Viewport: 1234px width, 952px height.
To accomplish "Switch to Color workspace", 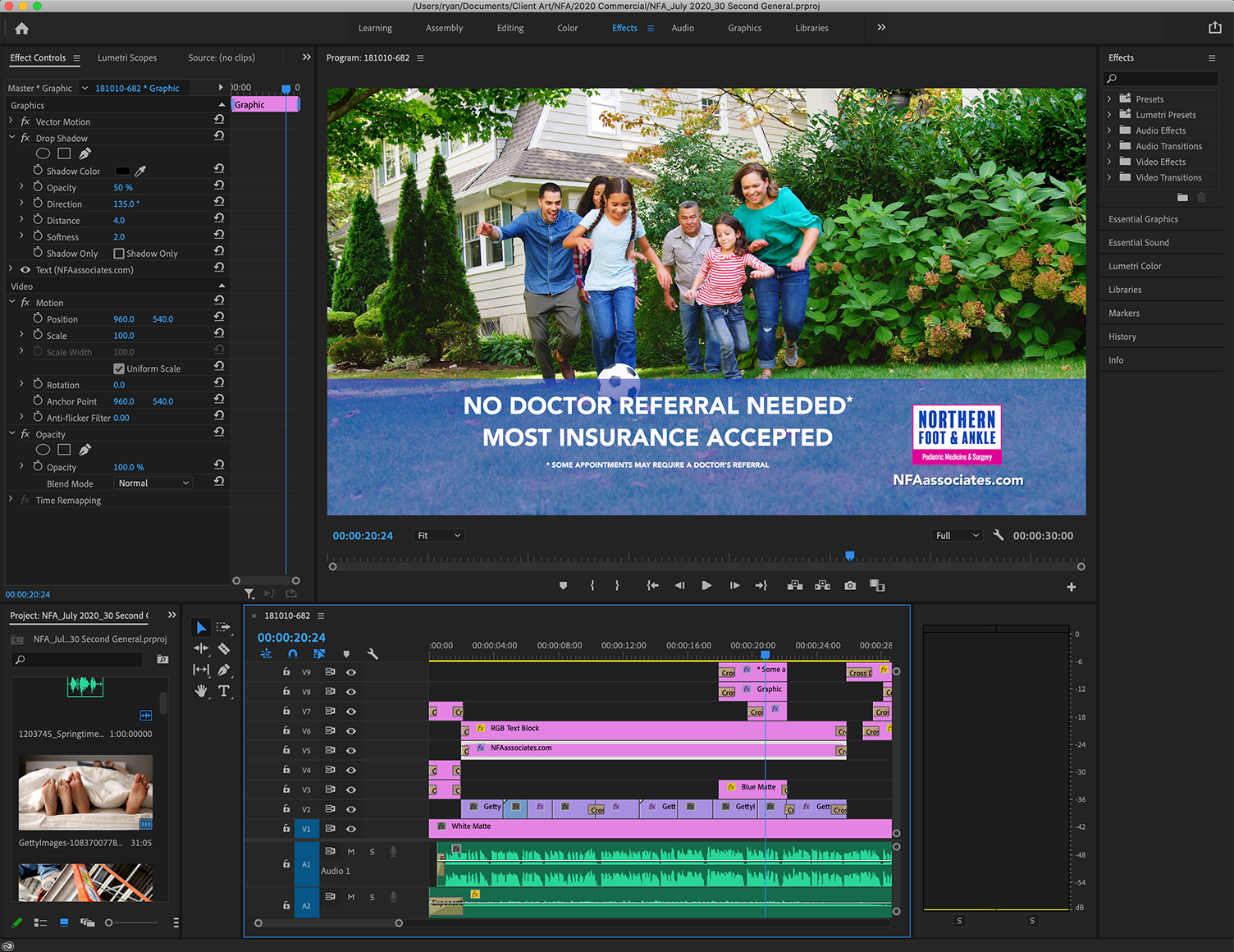I will 568,28.
